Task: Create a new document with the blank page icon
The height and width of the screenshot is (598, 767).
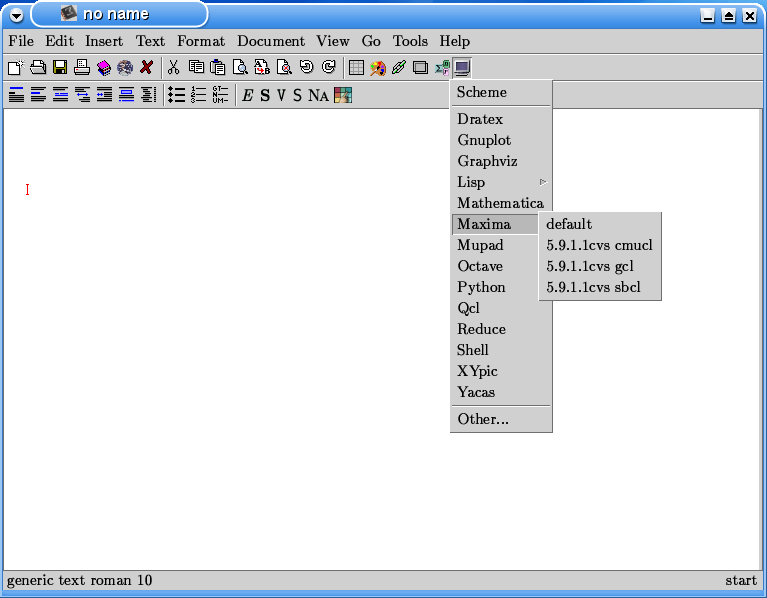Action: point(16,67)
